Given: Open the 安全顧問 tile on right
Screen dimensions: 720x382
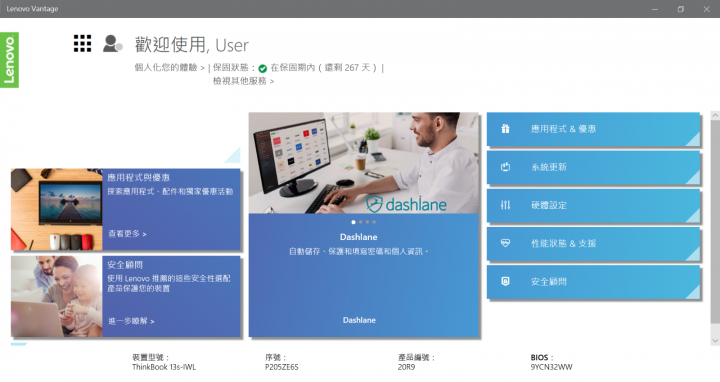Looking at the screenshot, I should click(593, 281).
